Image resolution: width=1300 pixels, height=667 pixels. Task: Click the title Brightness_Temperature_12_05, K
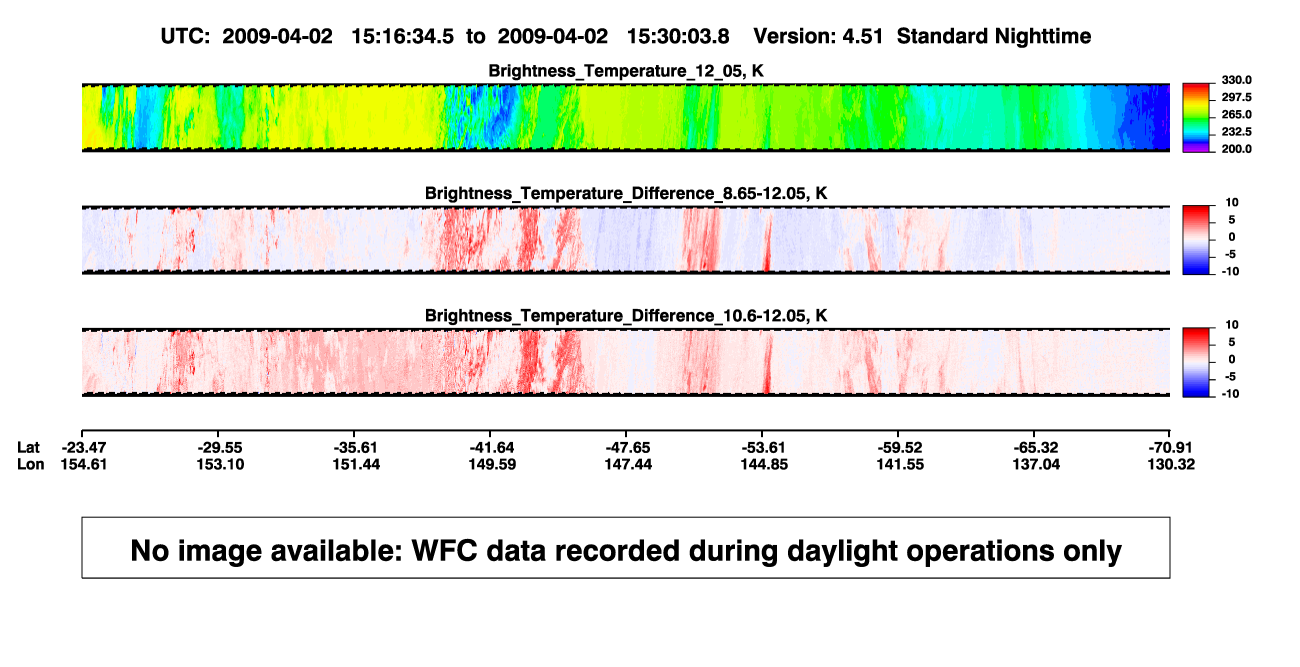626,71
